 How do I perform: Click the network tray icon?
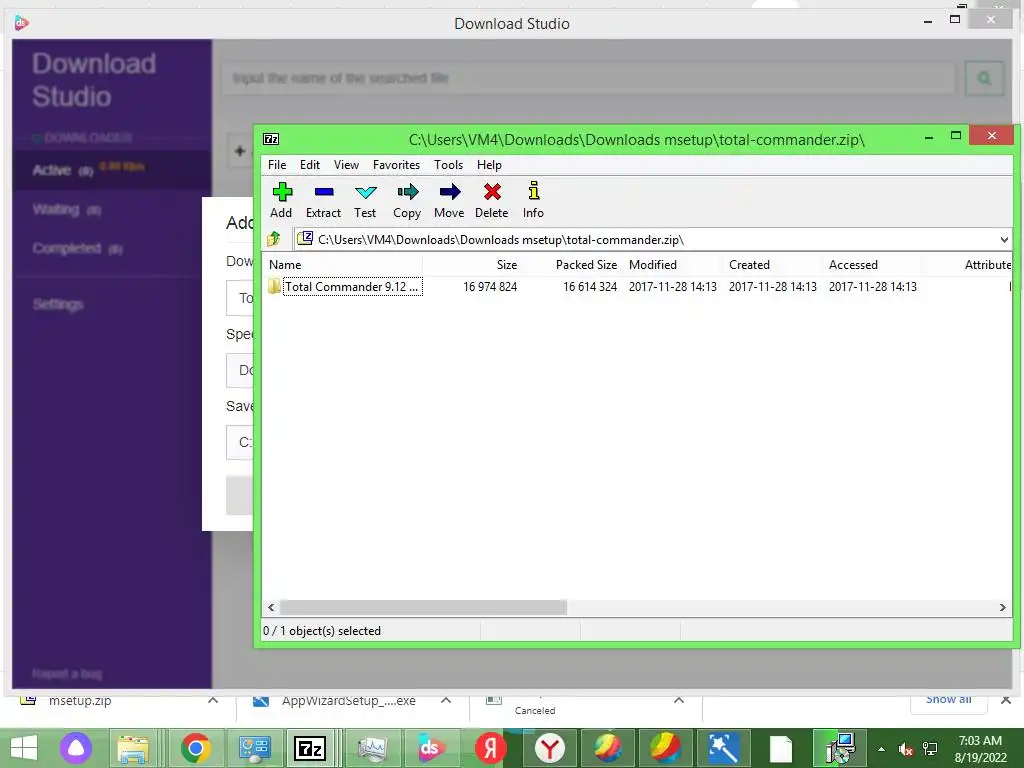pos(930,749)
